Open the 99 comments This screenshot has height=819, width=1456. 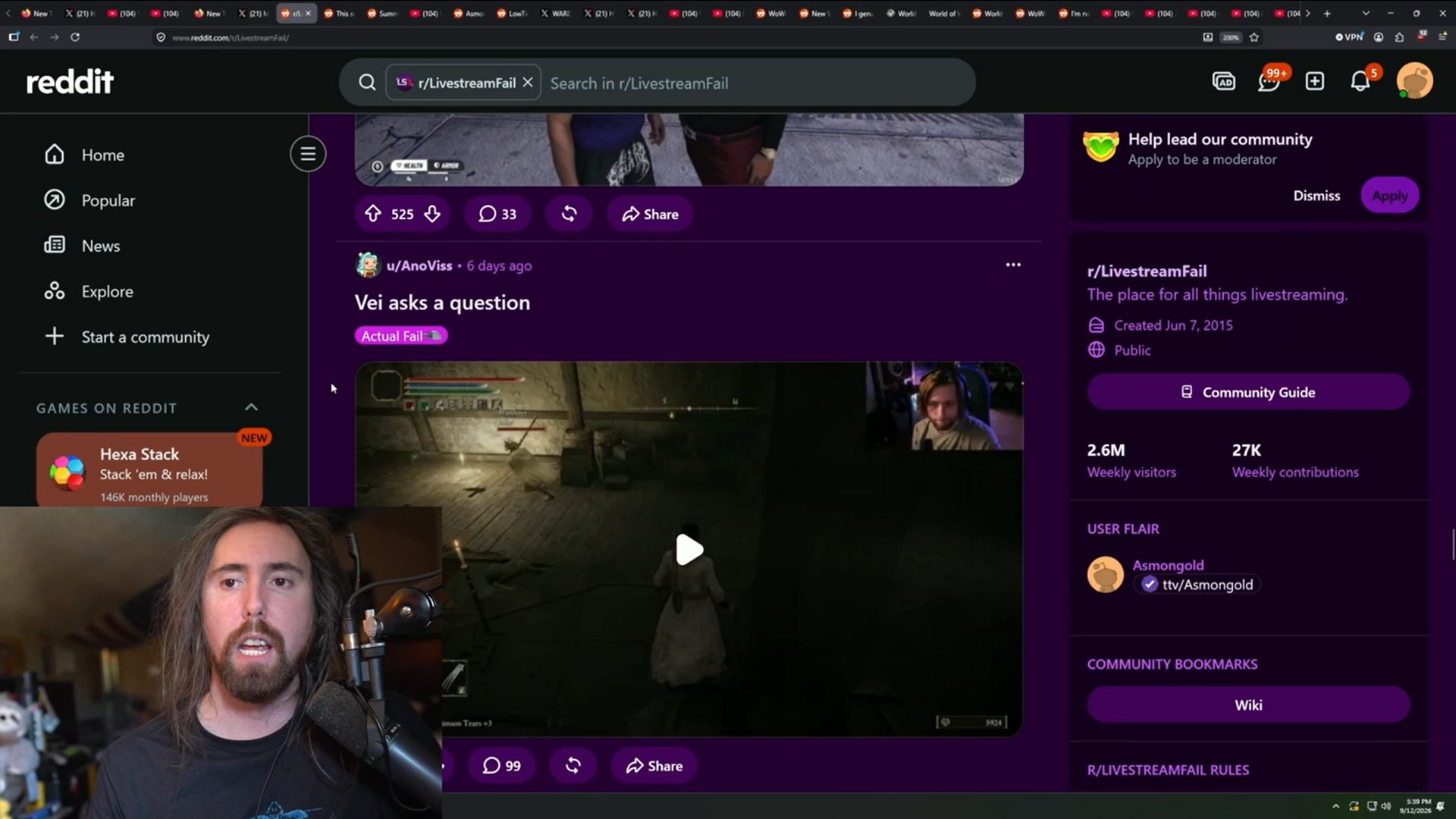point(501,766)
